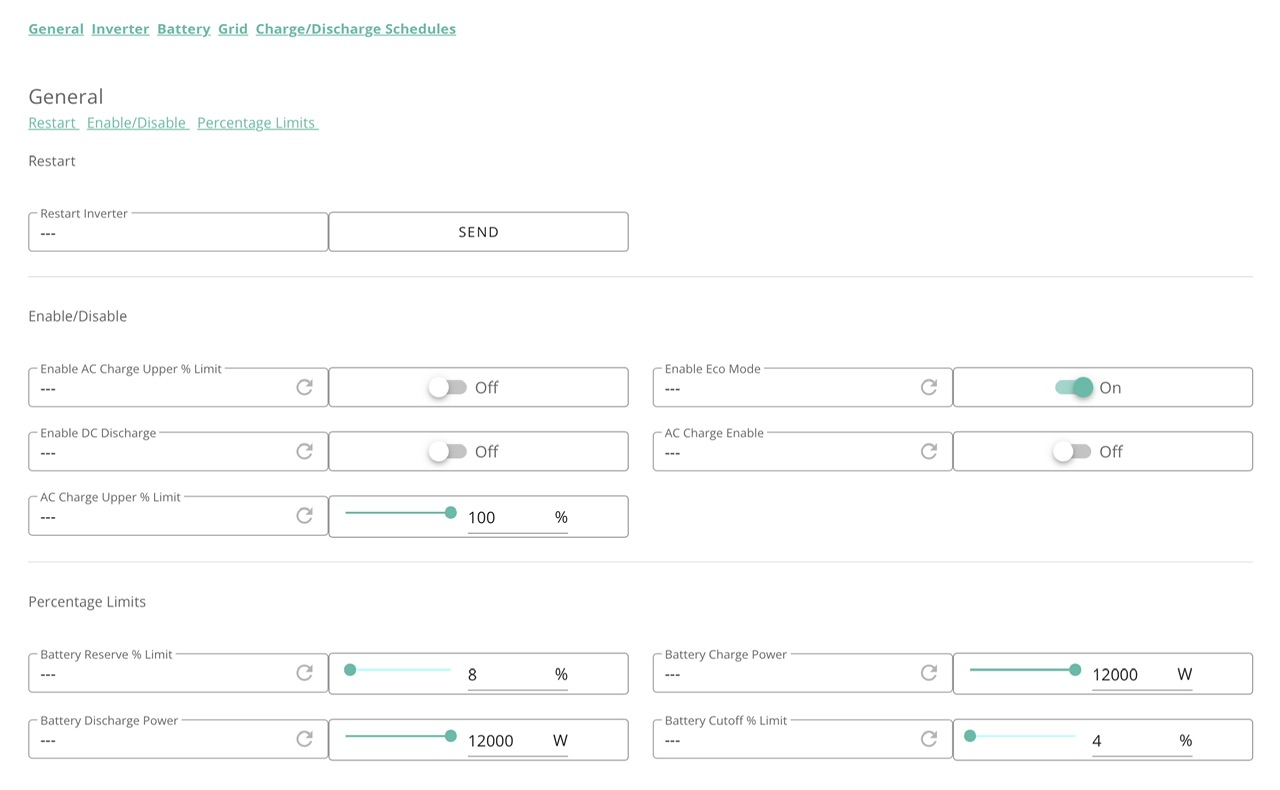Click the Battery Reserve % Limit slider handle
Image resolution: width=1280 pixels, height=790 pixels.
pyautogui.click(x=350, y=670)
